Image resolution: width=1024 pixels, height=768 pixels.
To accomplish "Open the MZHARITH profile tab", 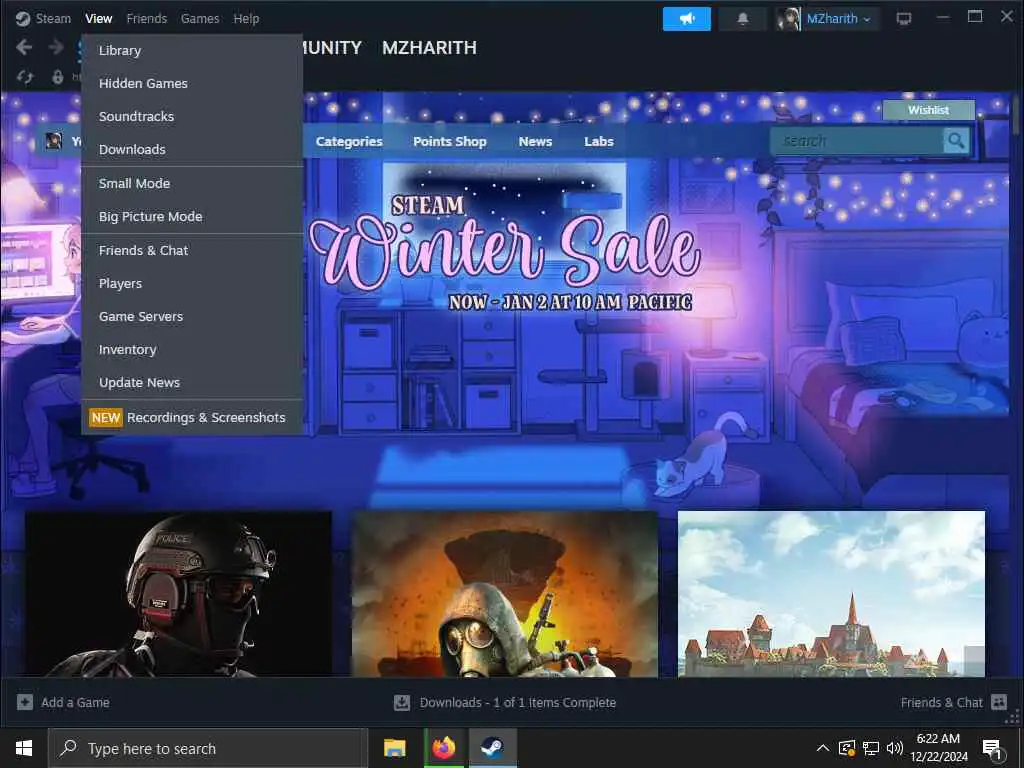I will click(429, 48).
